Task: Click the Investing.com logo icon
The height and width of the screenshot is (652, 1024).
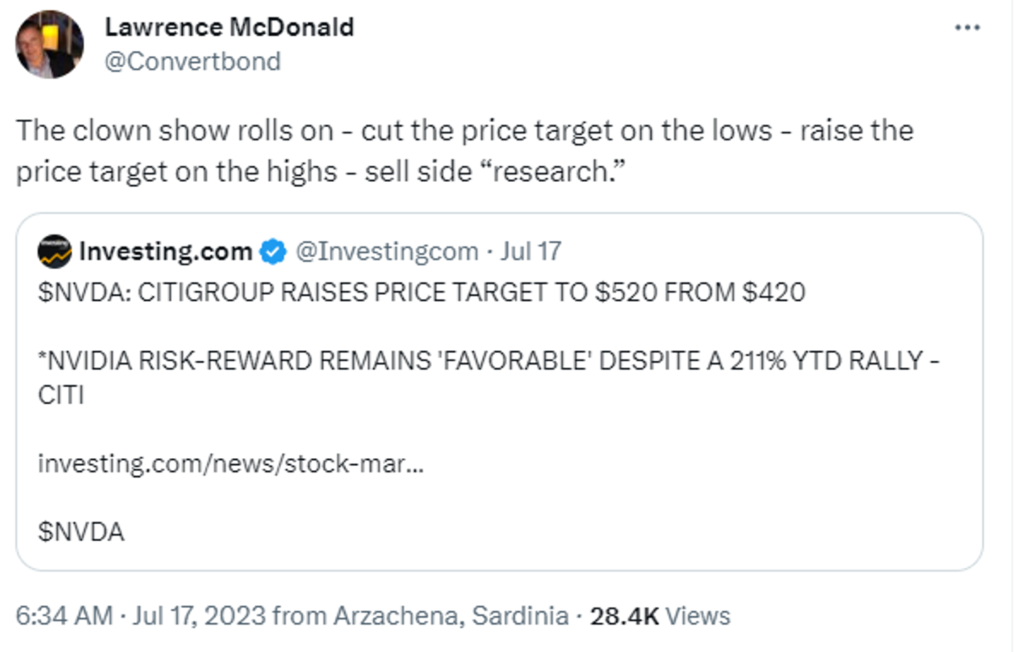Action: [x=54, y=251]
